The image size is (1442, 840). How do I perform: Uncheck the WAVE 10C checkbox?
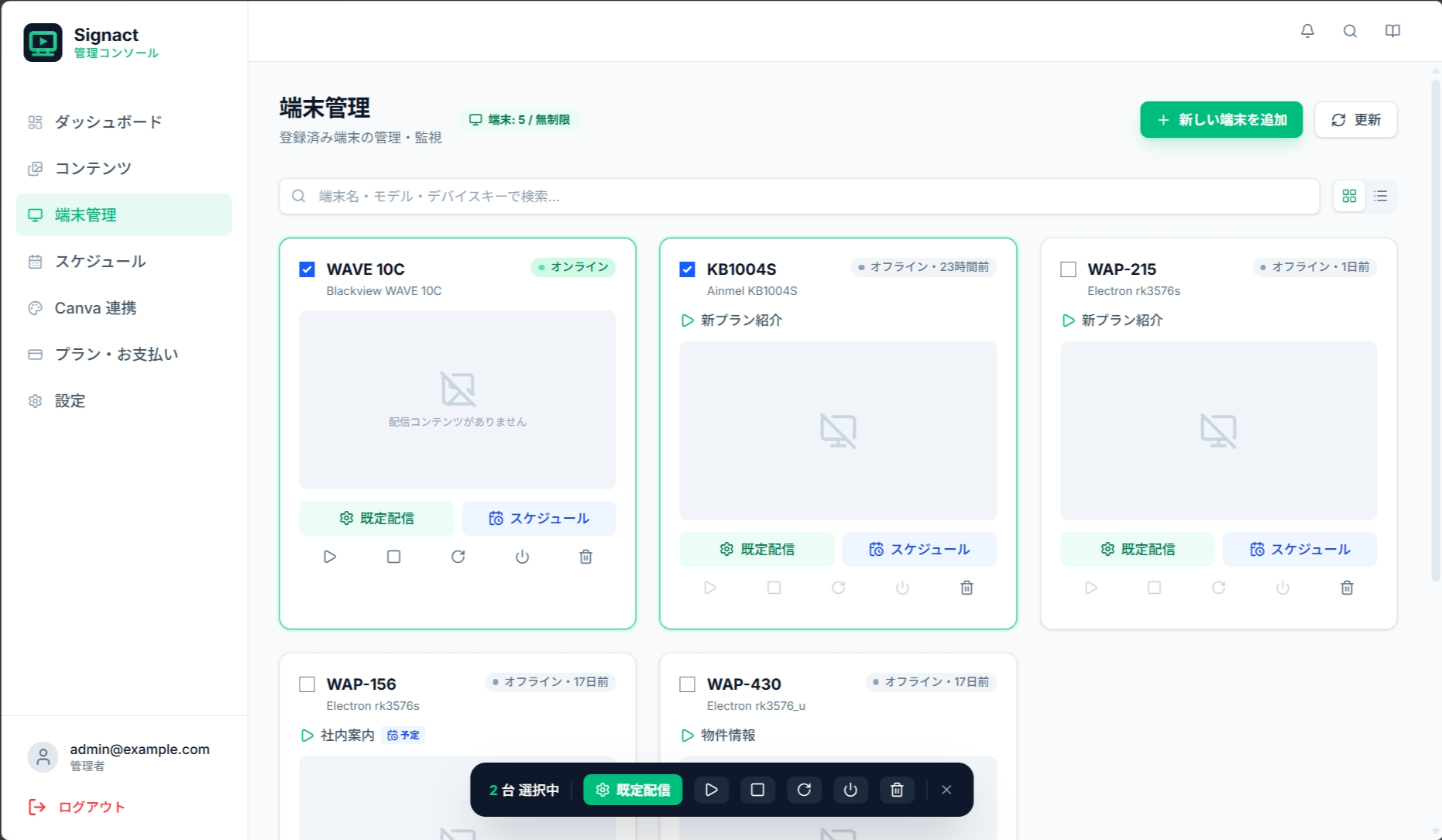coord(307,269)
